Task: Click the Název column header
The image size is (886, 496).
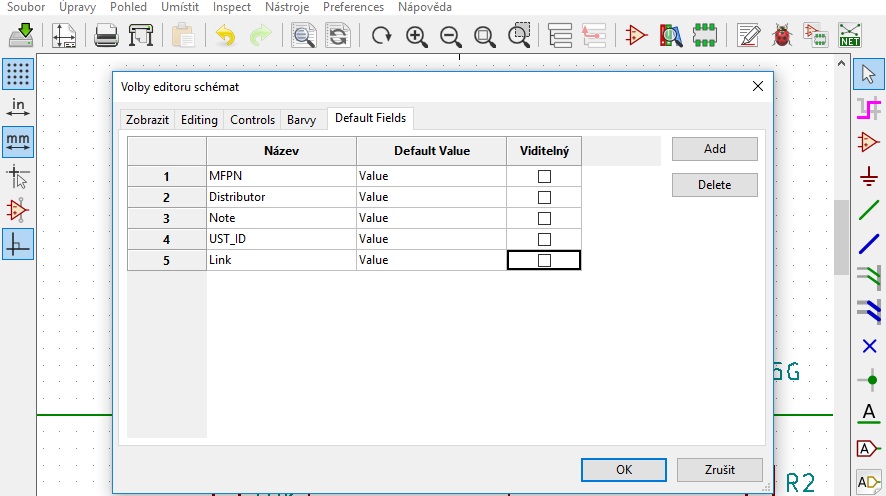Action: [281, 151]
